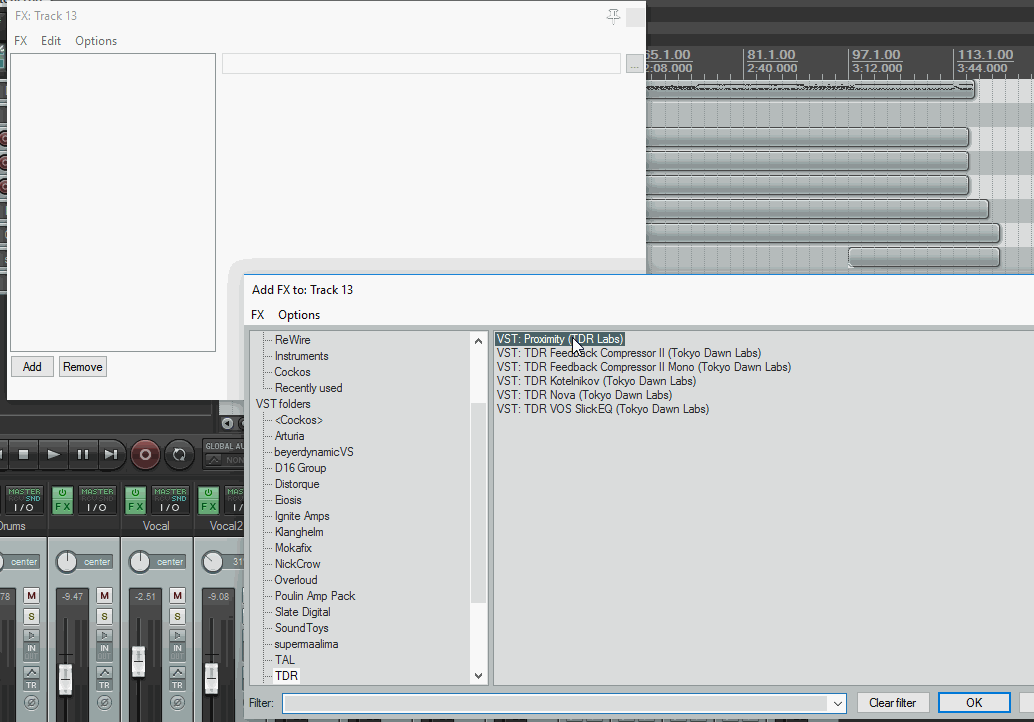Click the pan knob on the Vocal2 strip
This screenshot has height=722, width=1034.
212,562
